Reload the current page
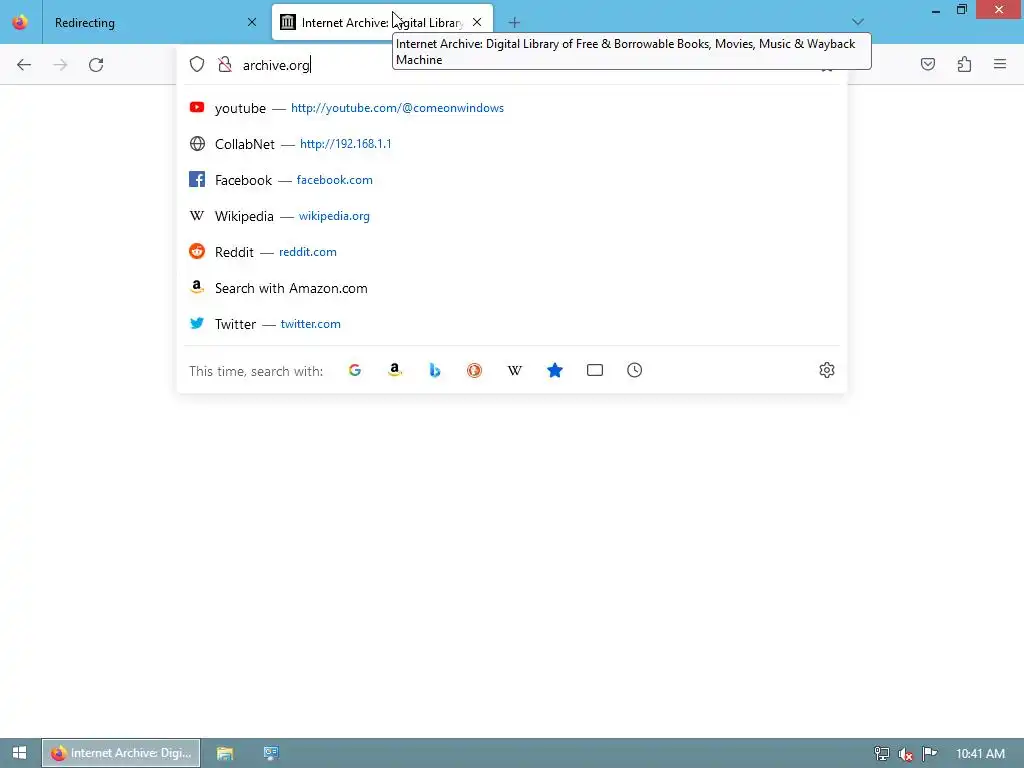1024x768 pixels. tap(96, 65)
